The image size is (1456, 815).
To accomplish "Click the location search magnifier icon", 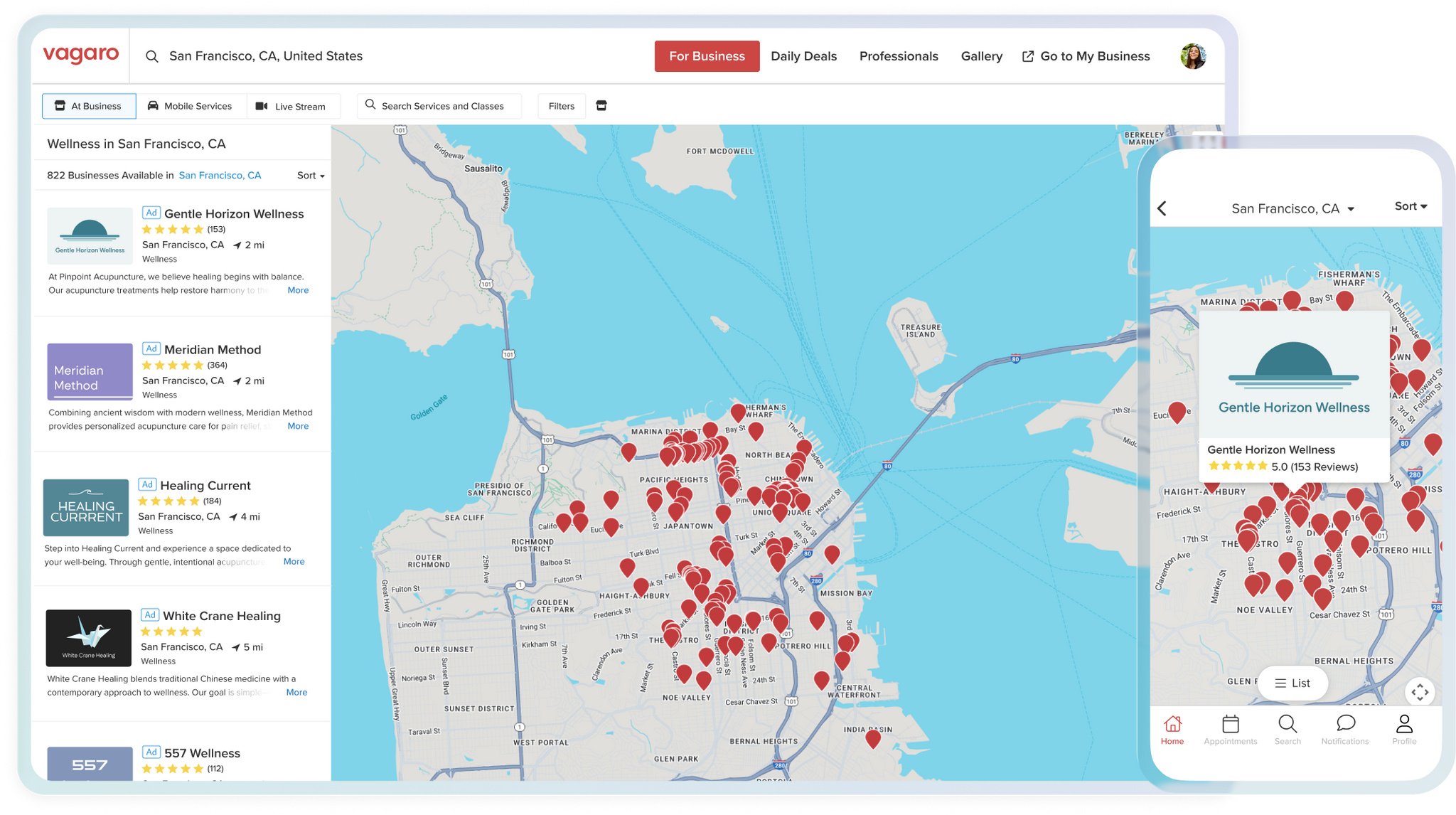I will coord(152,56).
